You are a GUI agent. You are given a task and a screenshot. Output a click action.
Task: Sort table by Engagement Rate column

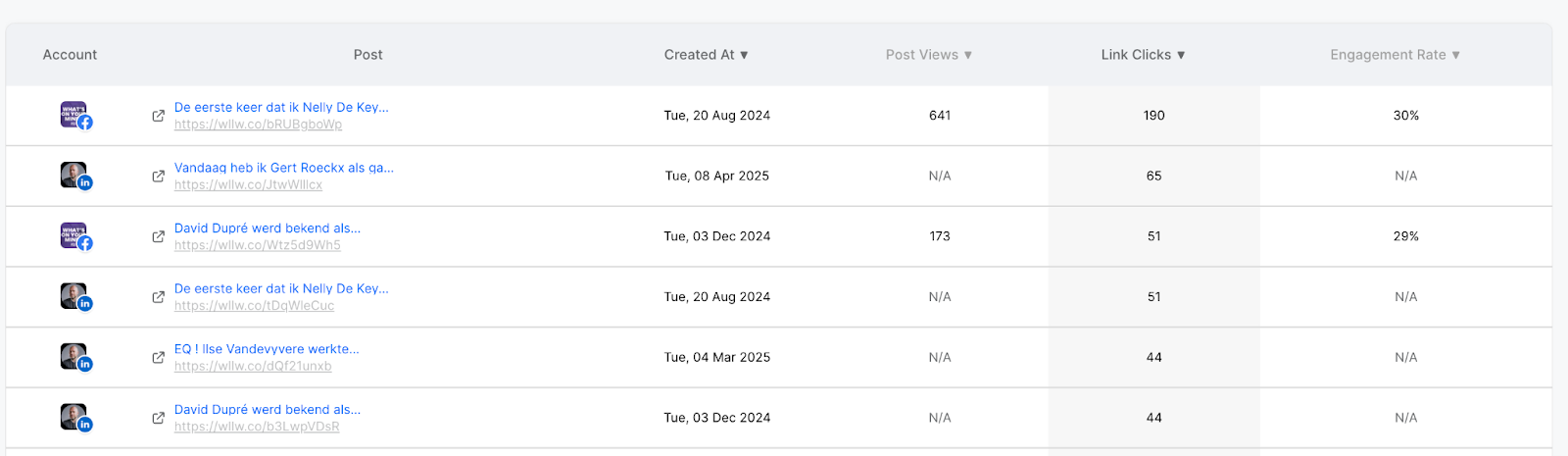click(1395, 55)
